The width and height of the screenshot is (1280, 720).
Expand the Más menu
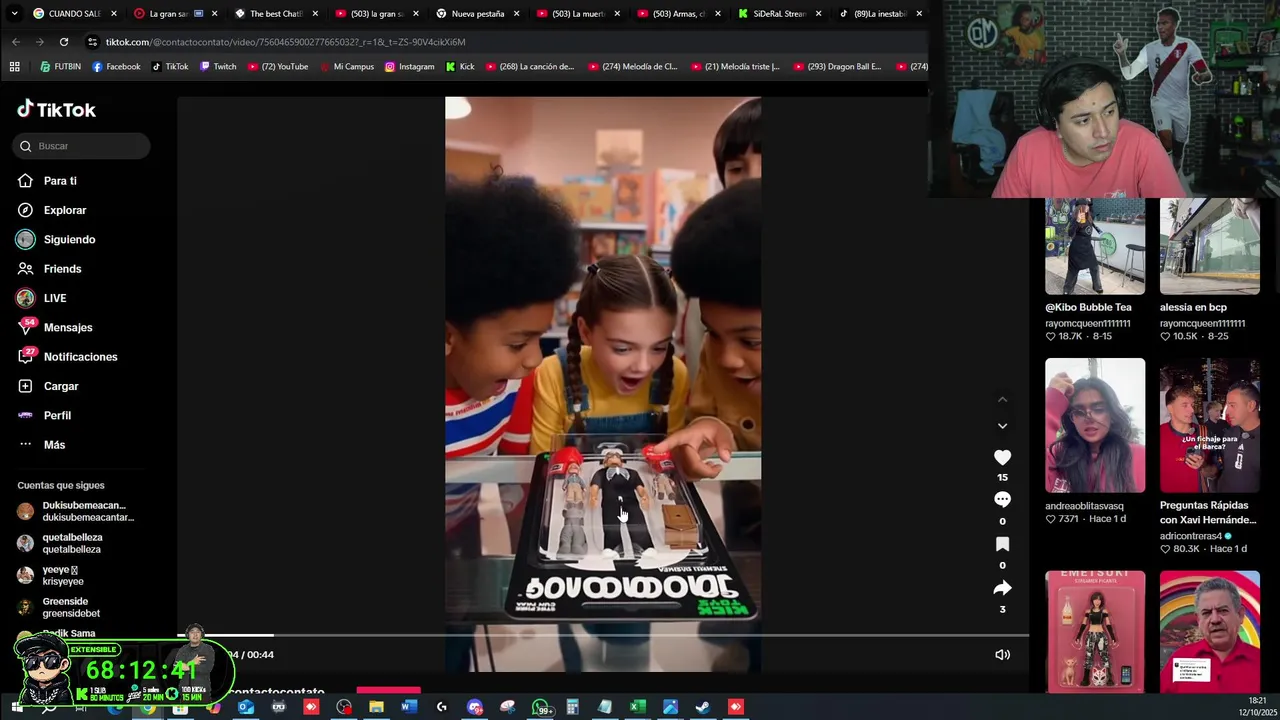point(54,445)
